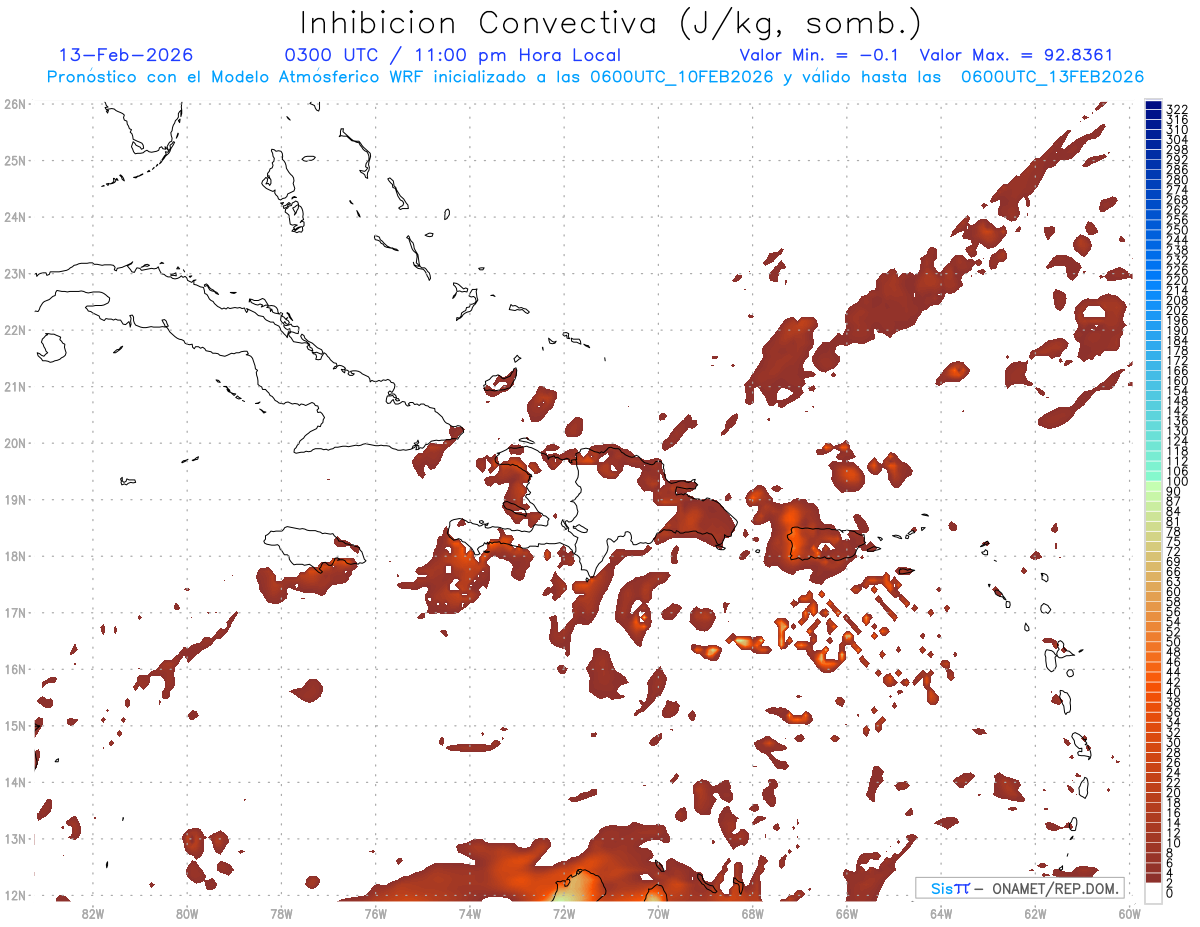Image resolution: width=1200 pixels, height=927 pixels.
Task: Click the 24N latitude label
Action: (x=15, y=217)
